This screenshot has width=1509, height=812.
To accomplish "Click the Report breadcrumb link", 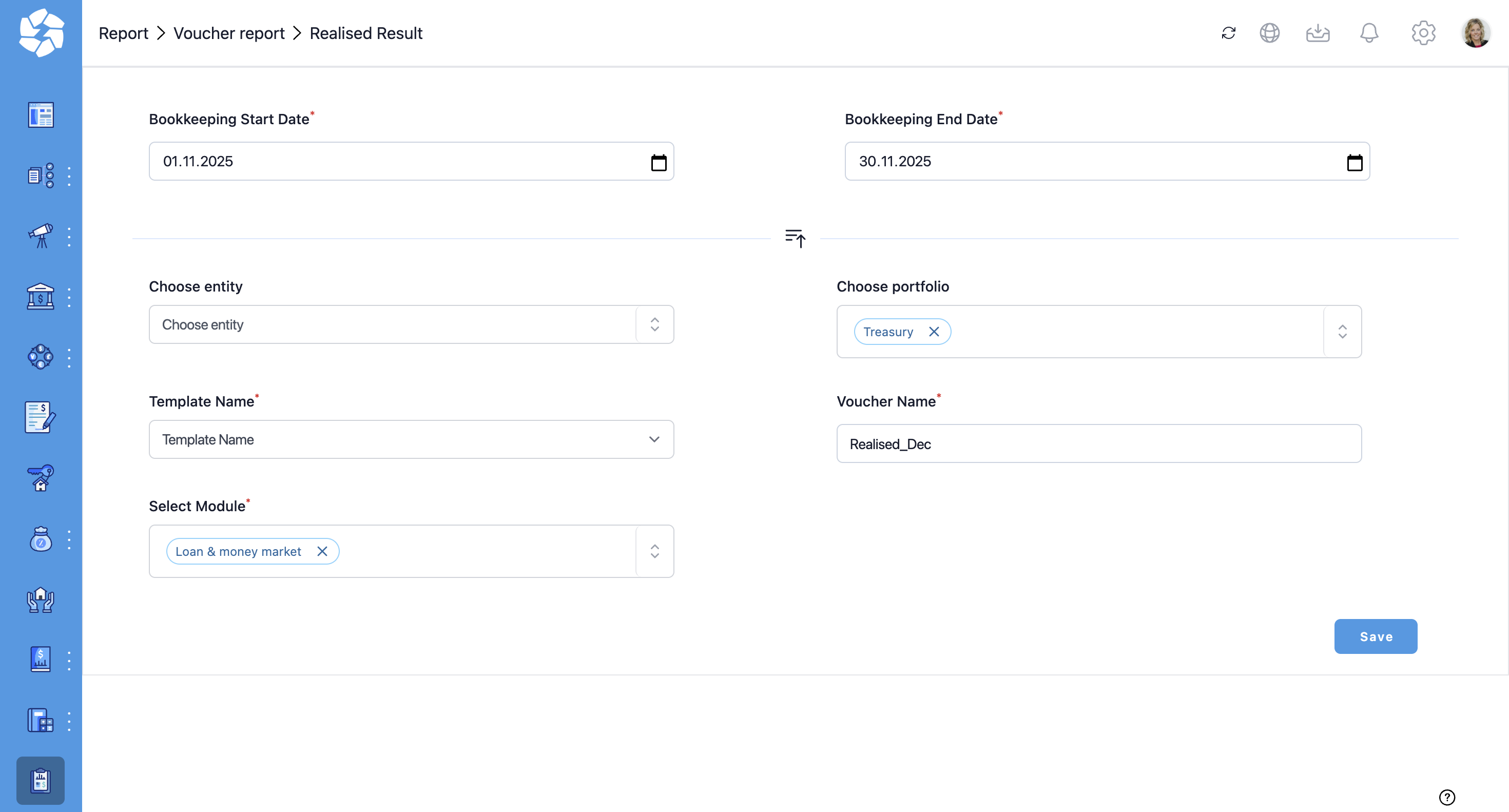I will (x=123, y=33).
